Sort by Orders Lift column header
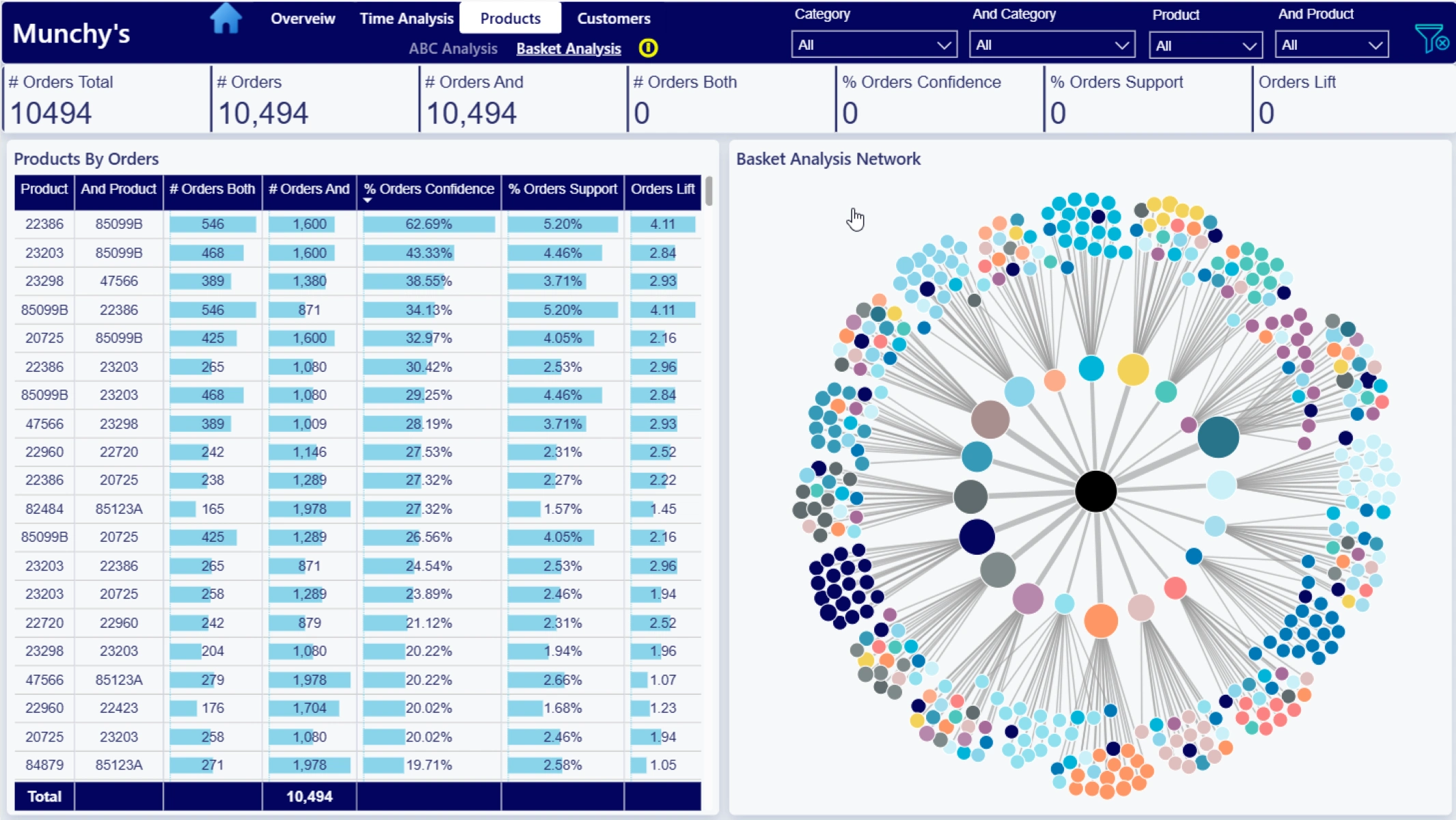1456x820 pixels. point(662,189)
